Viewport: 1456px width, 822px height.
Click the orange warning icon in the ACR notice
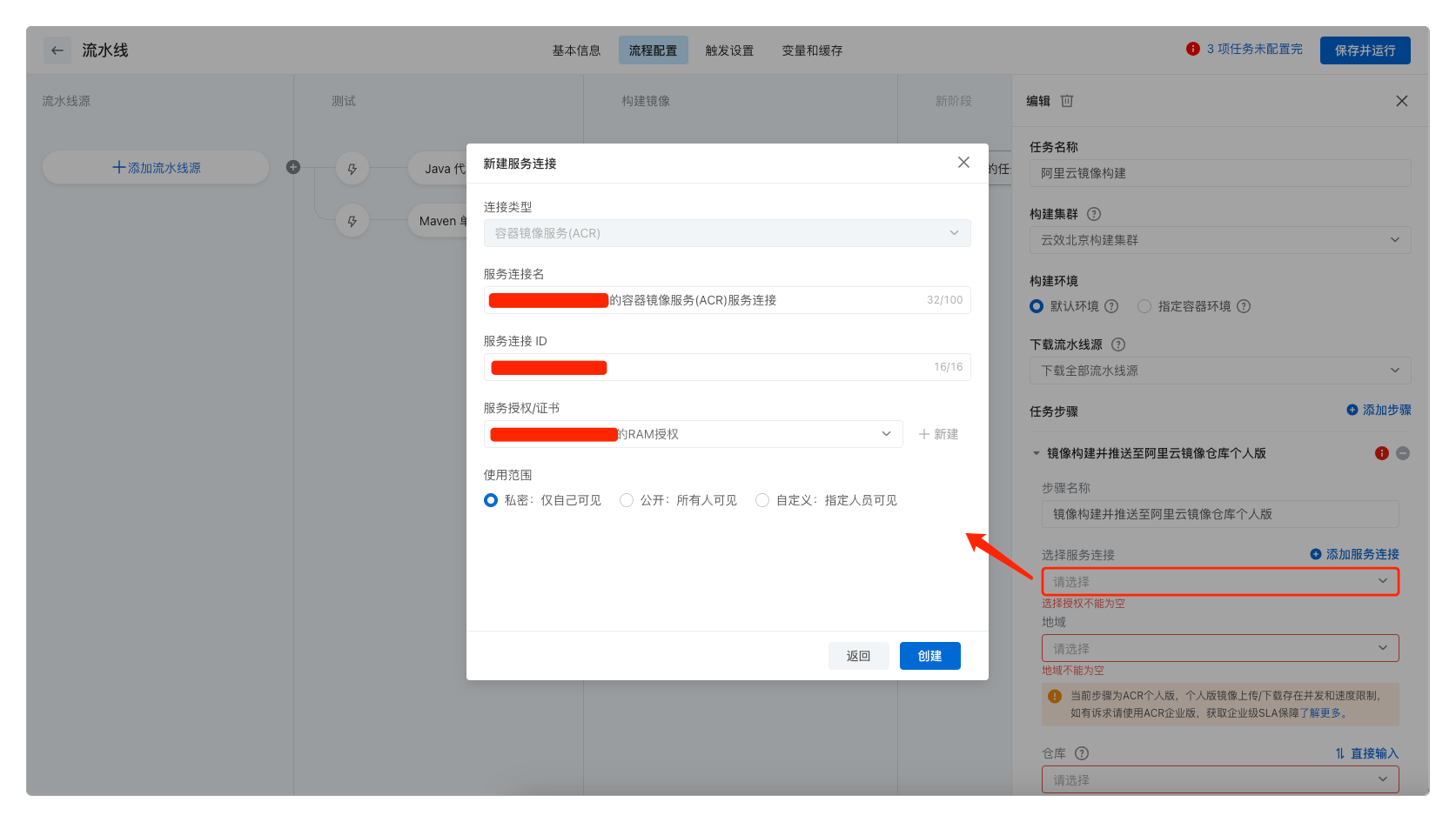[1055, 696]
